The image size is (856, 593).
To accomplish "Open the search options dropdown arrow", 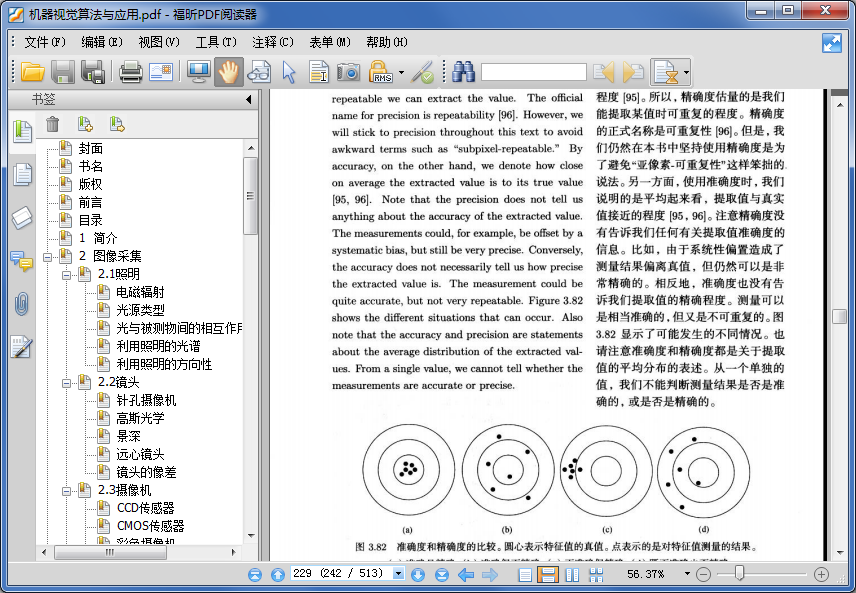I will click(686, 72).
